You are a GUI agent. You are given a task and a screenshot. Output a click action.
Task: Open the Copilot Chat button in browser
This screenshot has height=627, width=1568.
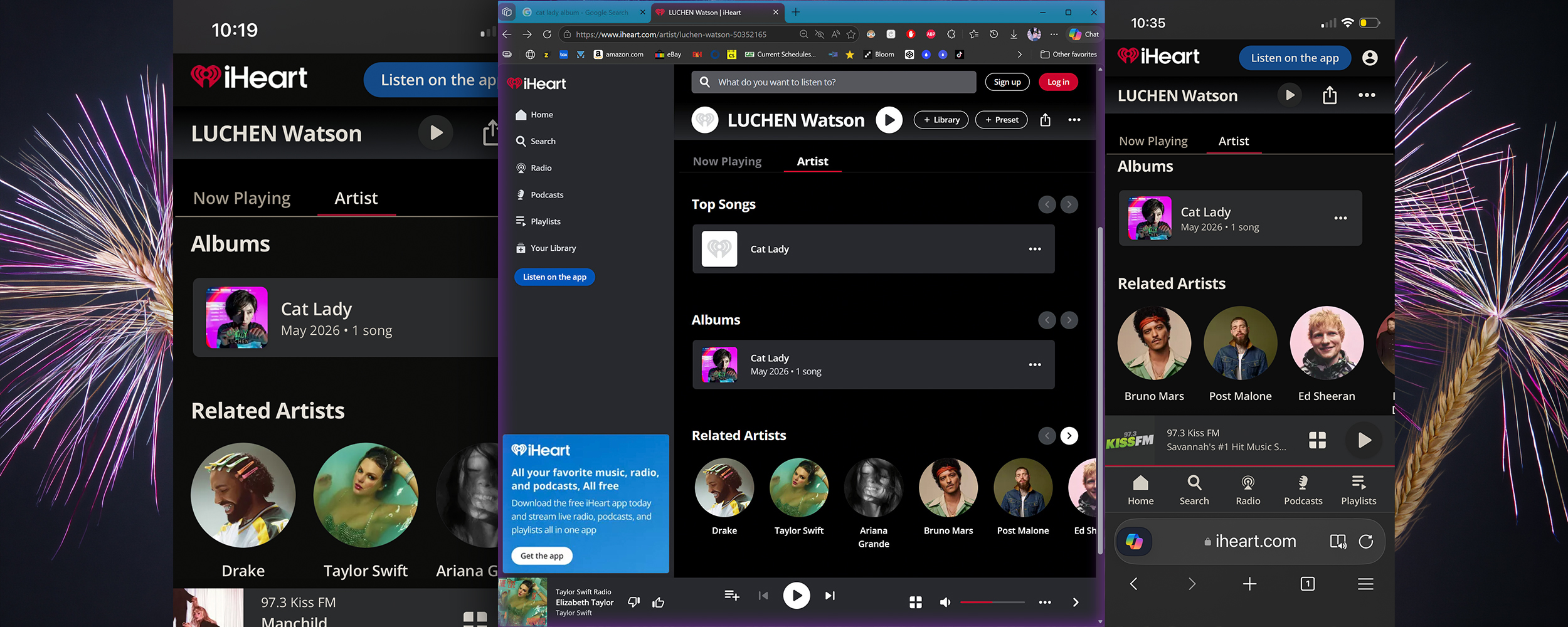tap(1084, 34)
